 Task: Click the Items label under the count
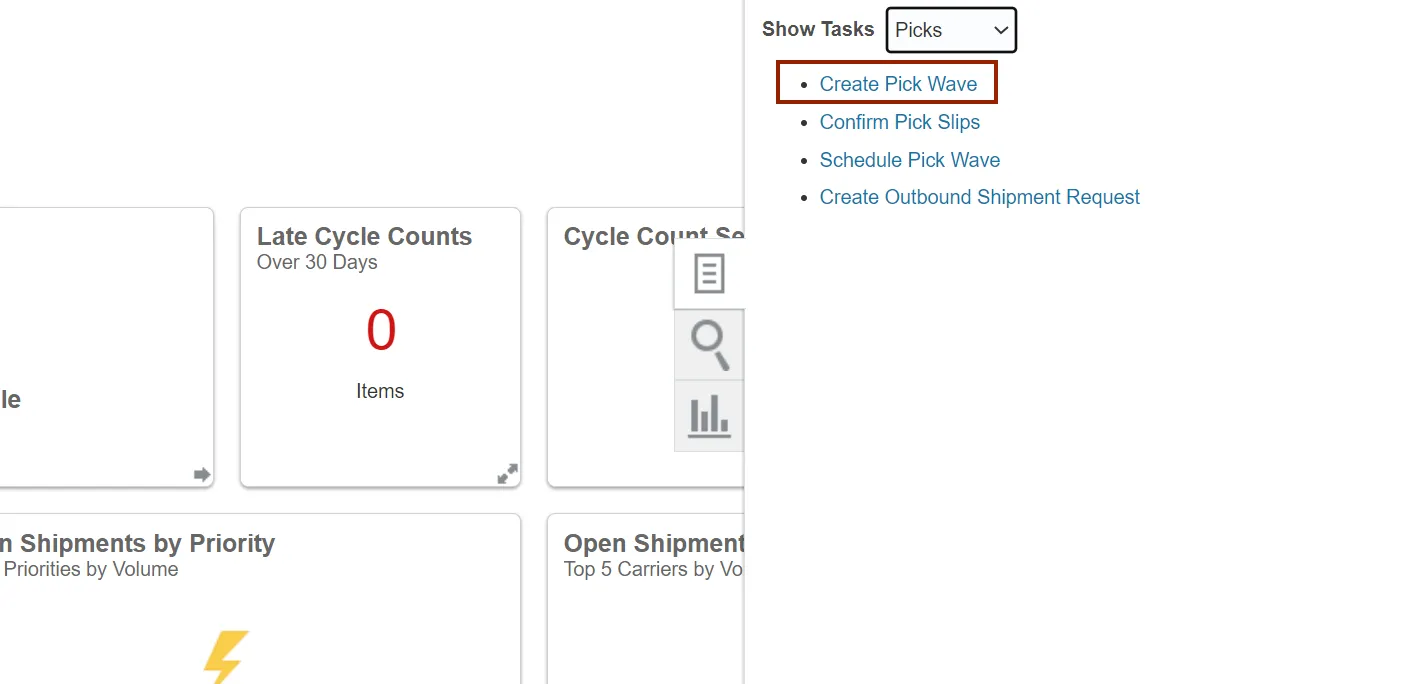click(380, 391)
